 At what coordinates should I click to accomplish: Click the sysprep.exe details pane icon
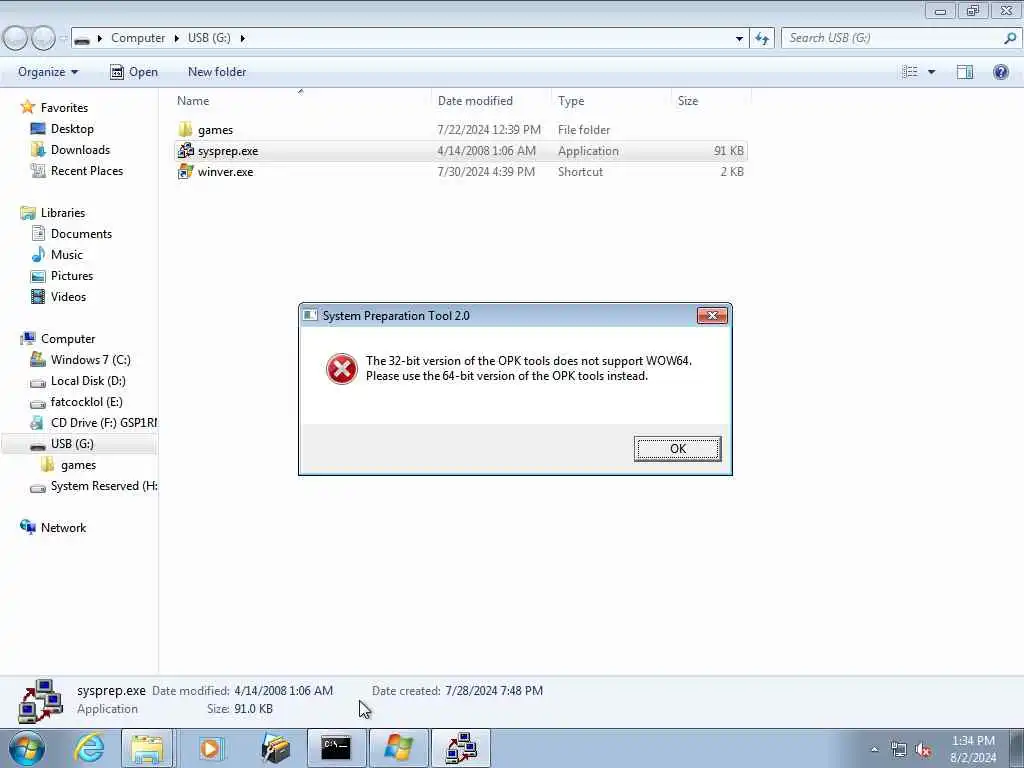coord(40,701)
